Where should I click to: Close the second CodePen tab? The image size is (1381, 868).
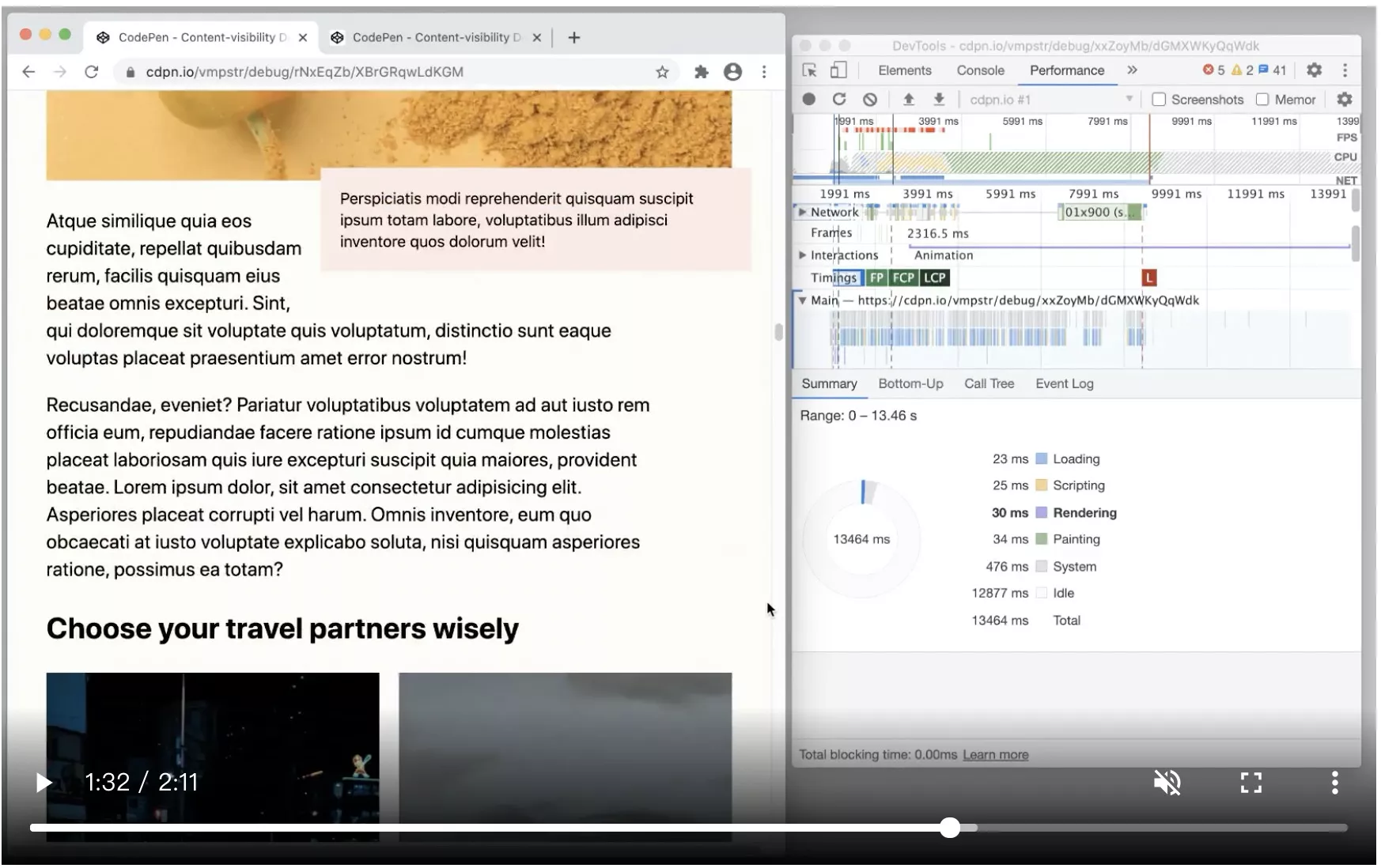click(x=536, y=37)
